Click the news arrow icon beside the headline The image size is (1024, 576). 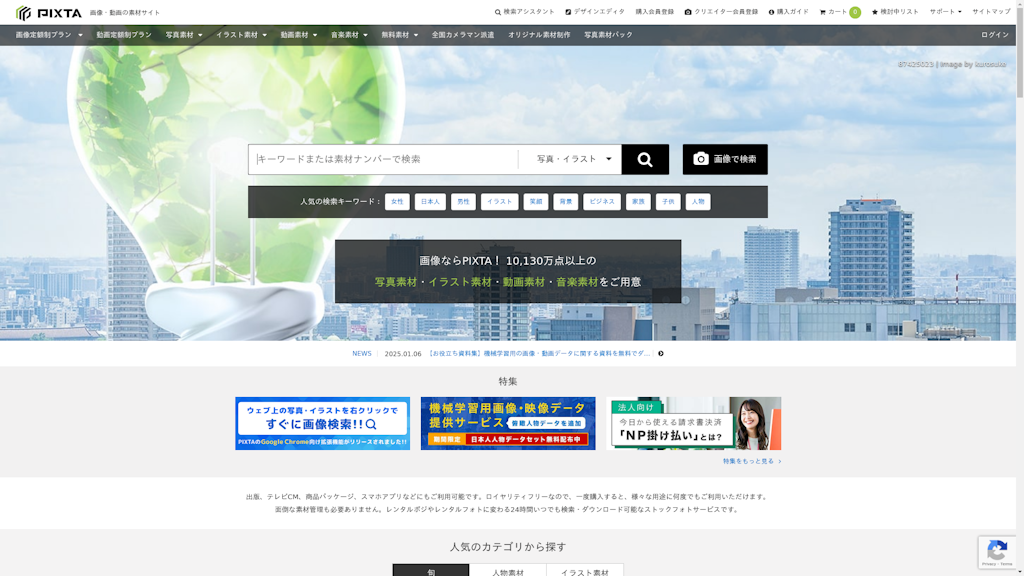coord(661,353)
